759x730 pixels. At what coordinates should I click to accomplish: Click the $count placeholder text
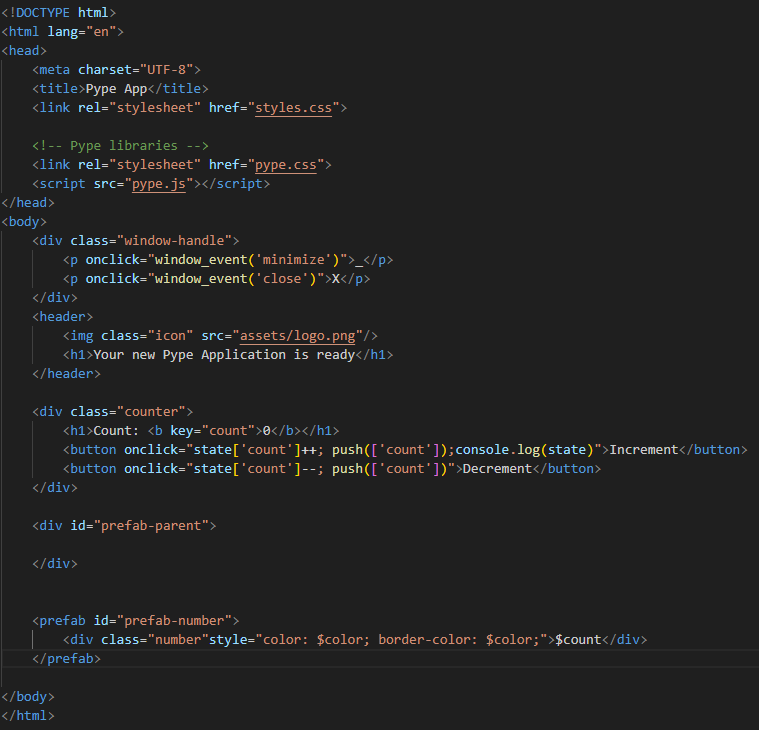pyautogui.click(x=578, y=639)
